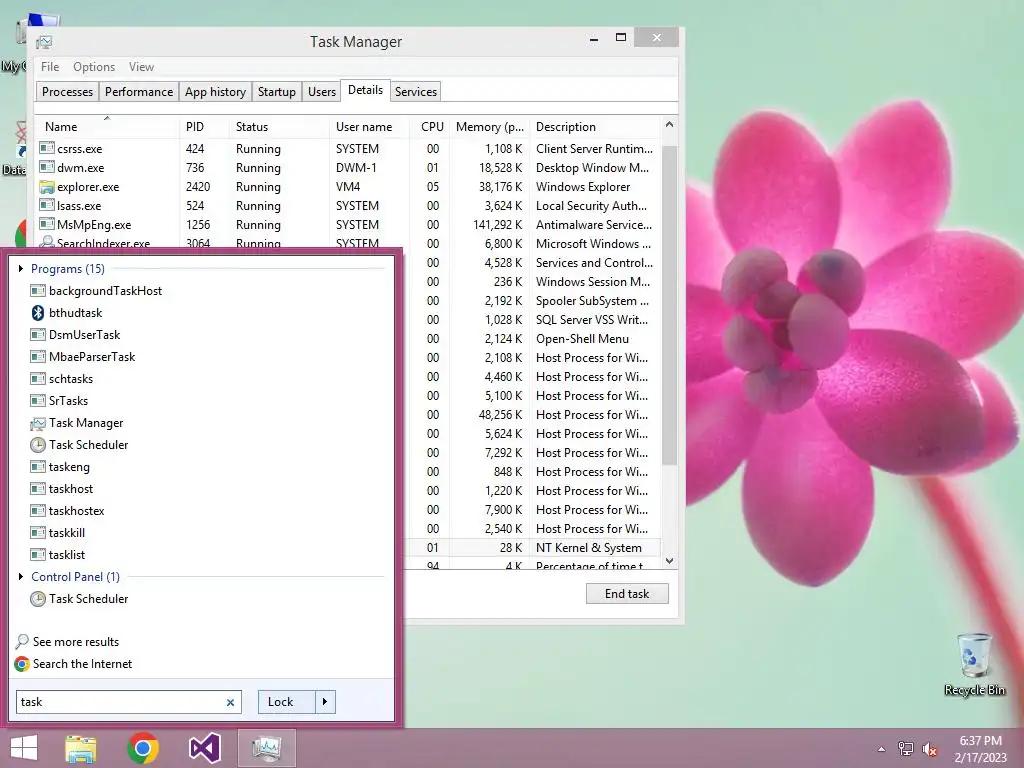Open SrTasks program result
This screenshot has width=1024, height=768.
59,401
